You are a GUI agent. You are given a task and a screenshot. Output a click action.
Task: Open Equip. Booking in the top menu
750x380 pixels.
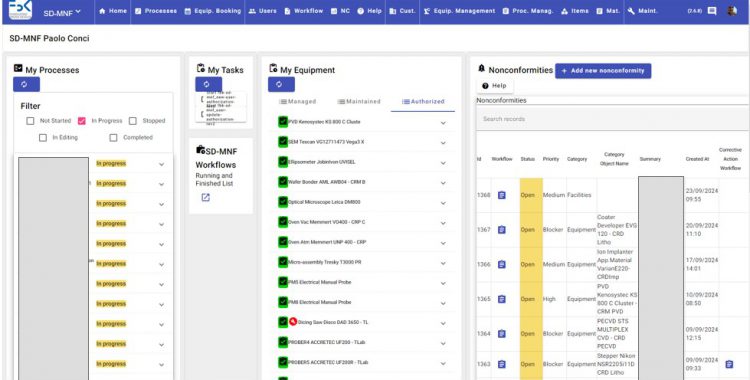click(212, 11)
